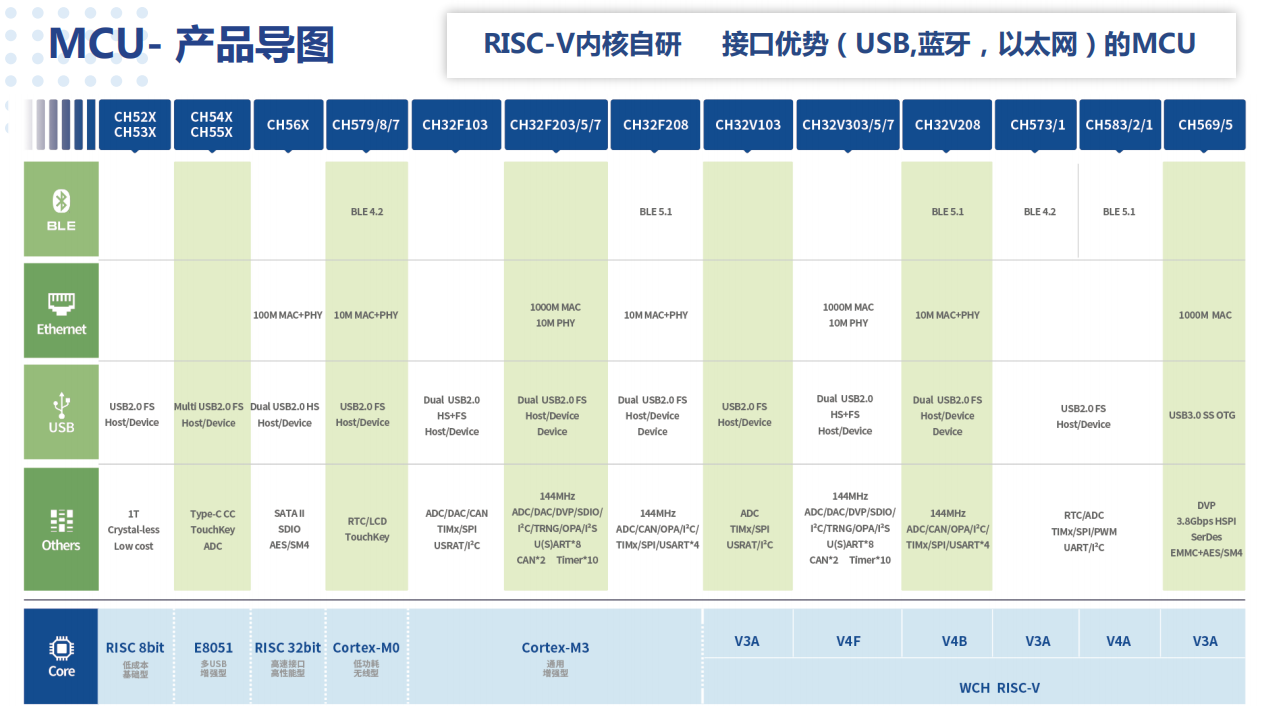This screenshot has width=1276, height=715.
Task: Open the CH32V303/5/7 column header
Action: pyautogui.click(x=848, y=125)
